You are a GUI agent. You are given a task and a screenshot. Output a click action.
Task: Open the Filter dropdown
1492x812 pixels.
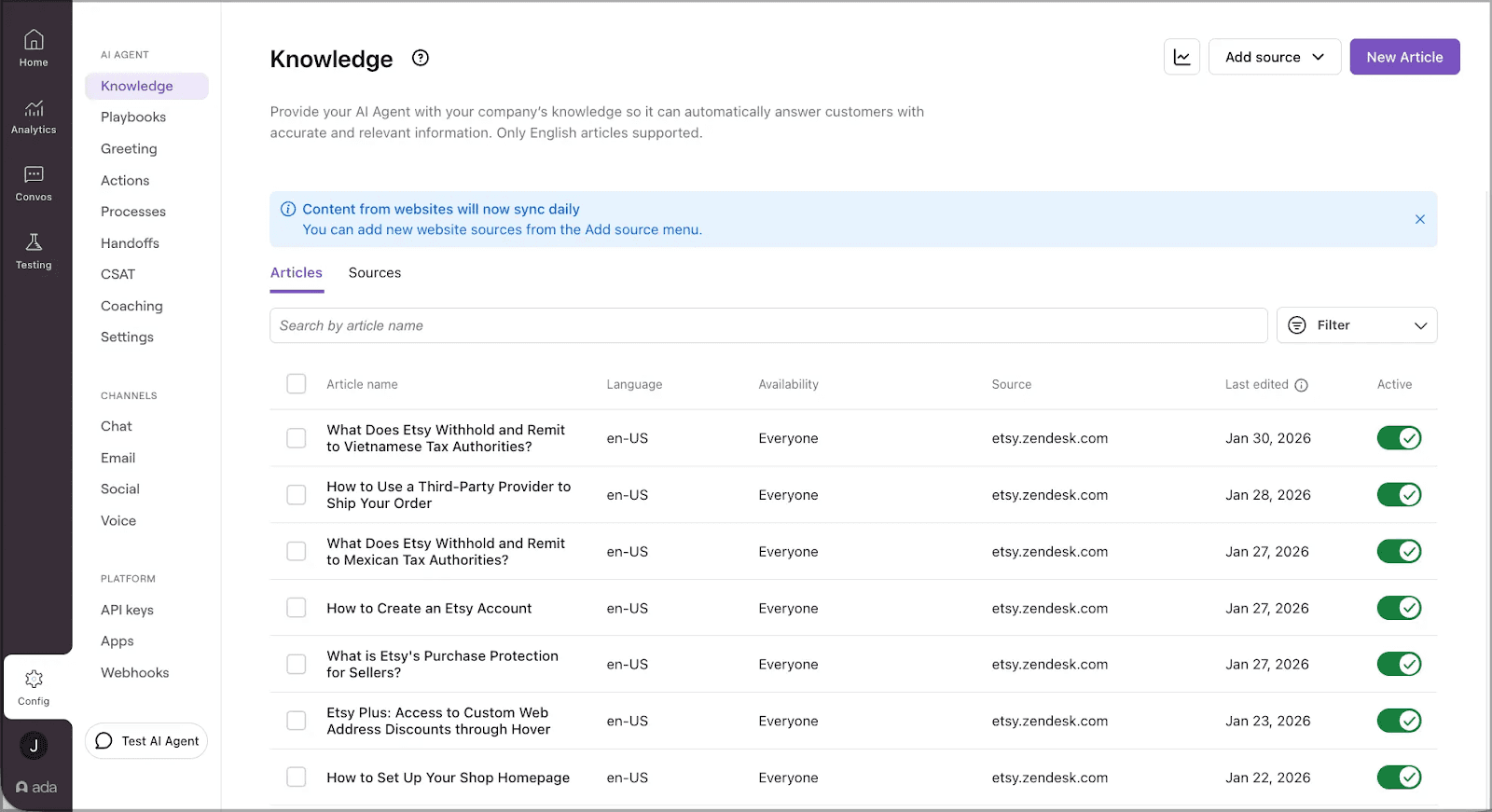point(1356,325)
